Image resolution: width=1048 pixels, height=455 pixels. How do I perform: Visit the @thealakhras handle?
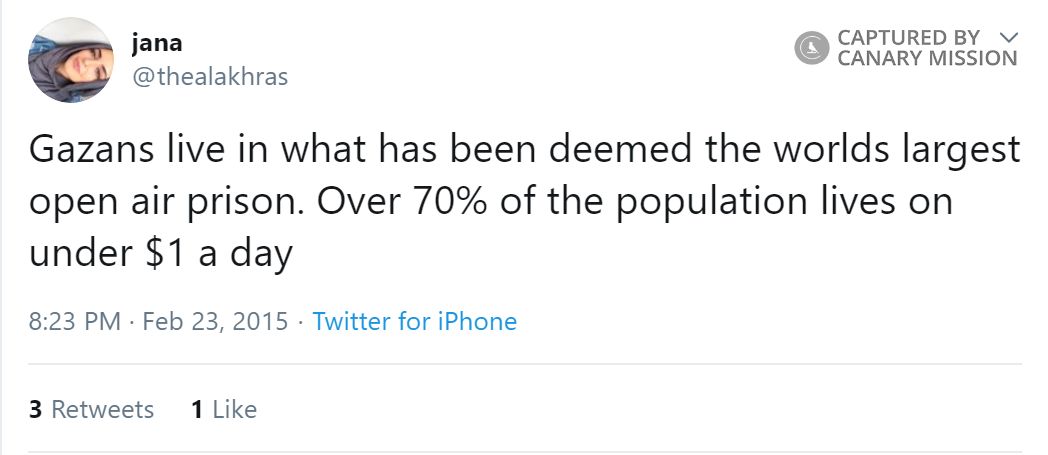click(x=209, y=77)
